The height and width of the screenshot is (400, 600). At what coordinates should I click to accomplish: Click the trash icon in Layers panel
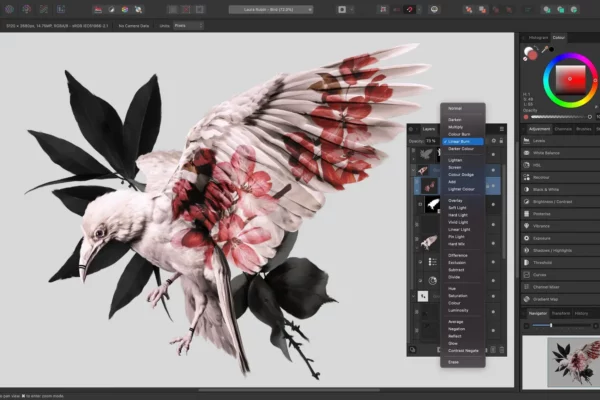[x=502, y=350]
